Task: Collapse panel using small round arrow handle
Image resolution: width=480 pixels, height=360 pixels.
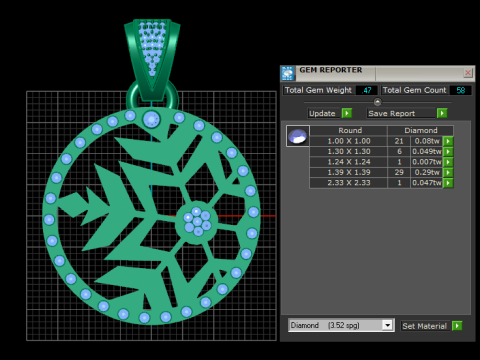Action: point(377,102)
